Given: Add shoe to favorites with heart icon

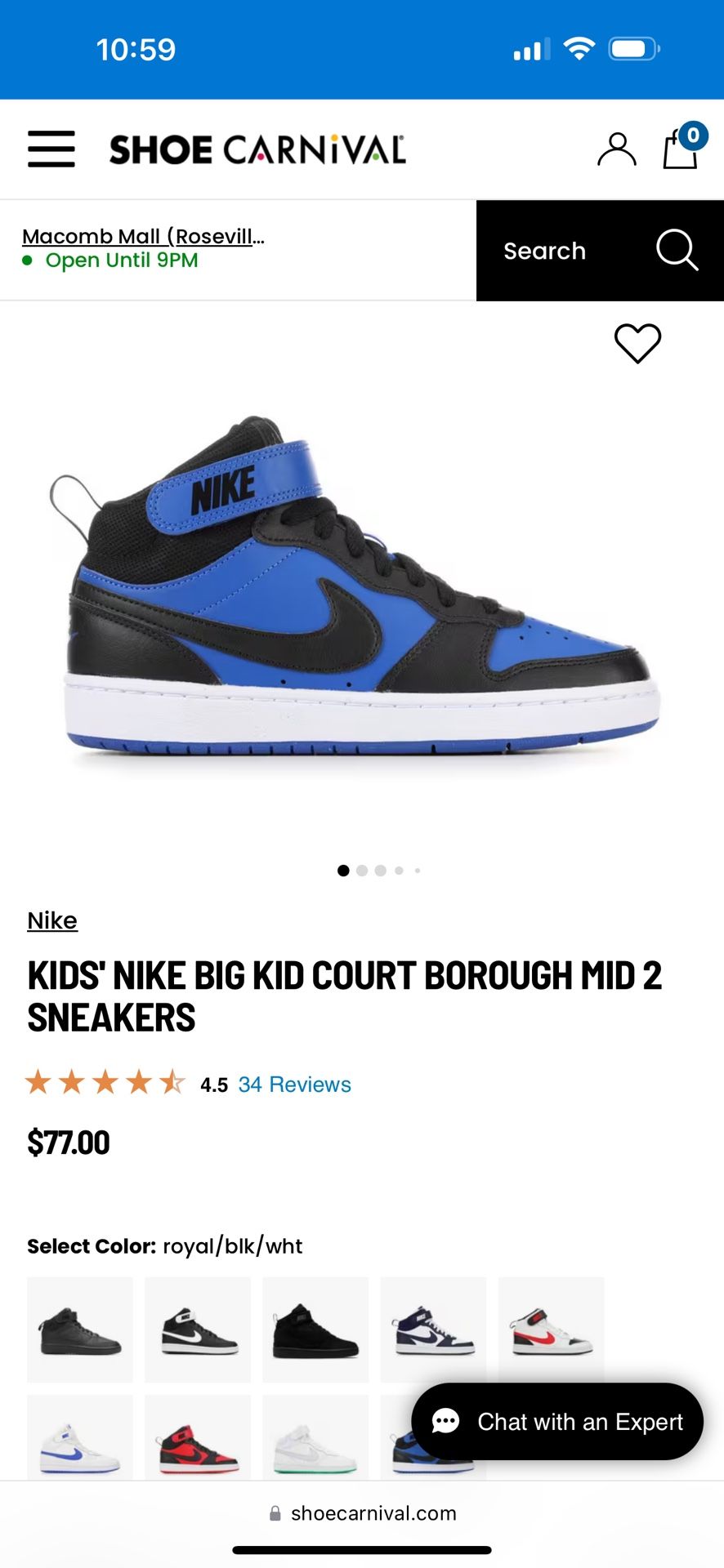Looking at the screenshot, I should click(x=637, y=343).
